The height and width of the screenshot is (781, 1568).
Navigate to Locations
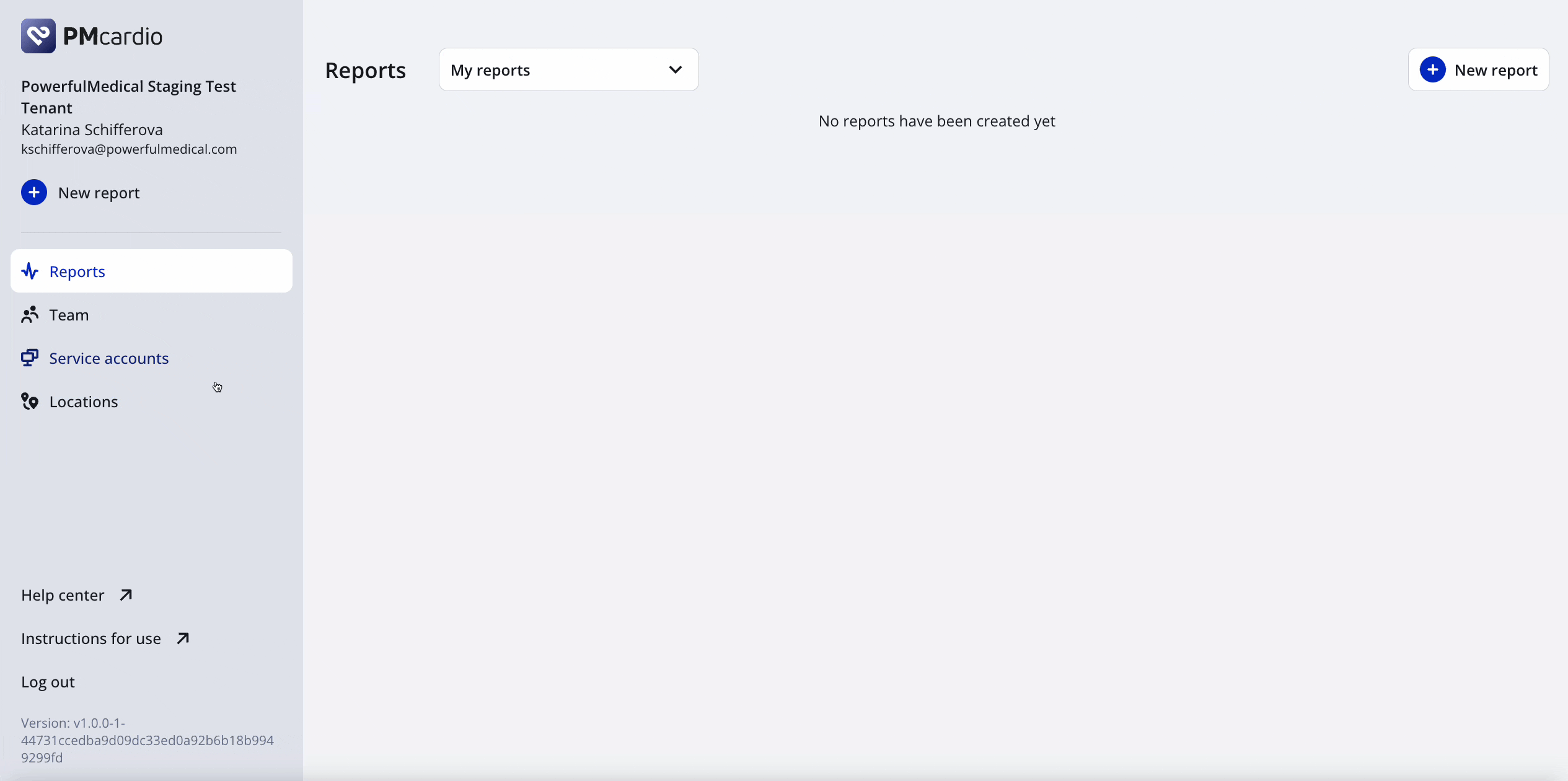[x=151, y=402]
